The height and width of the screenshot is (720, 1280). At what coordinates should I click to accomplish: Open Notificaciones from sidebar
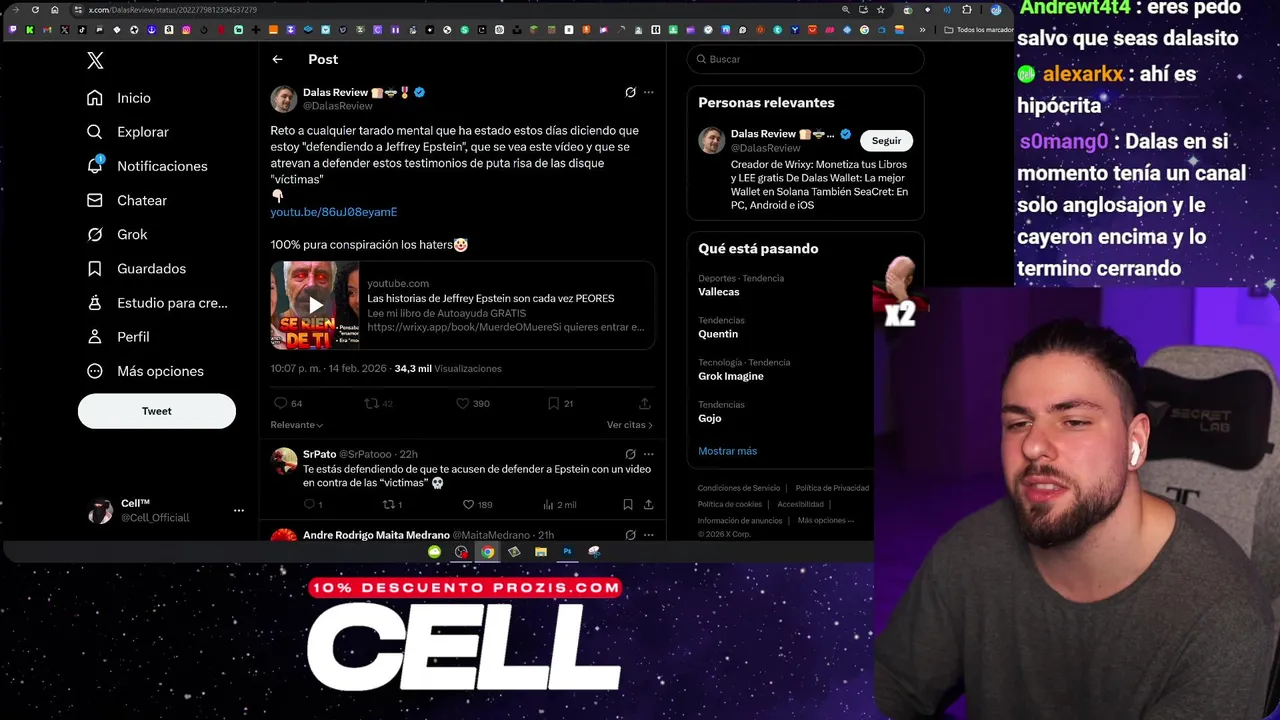click(x=147, y=166)
